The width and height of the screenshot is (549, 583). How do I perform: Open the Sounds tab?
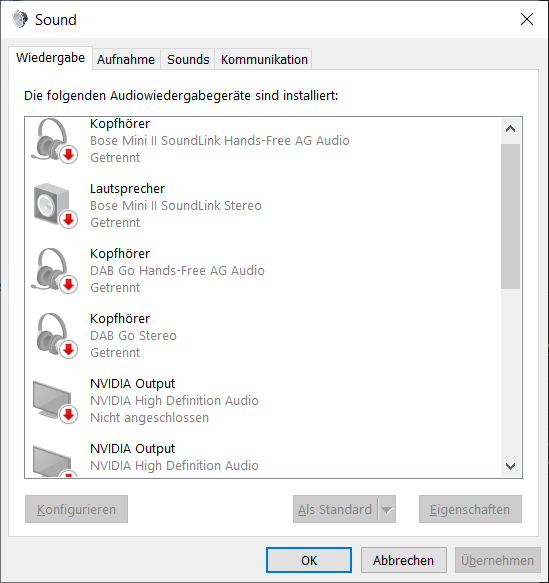point(188,59)
